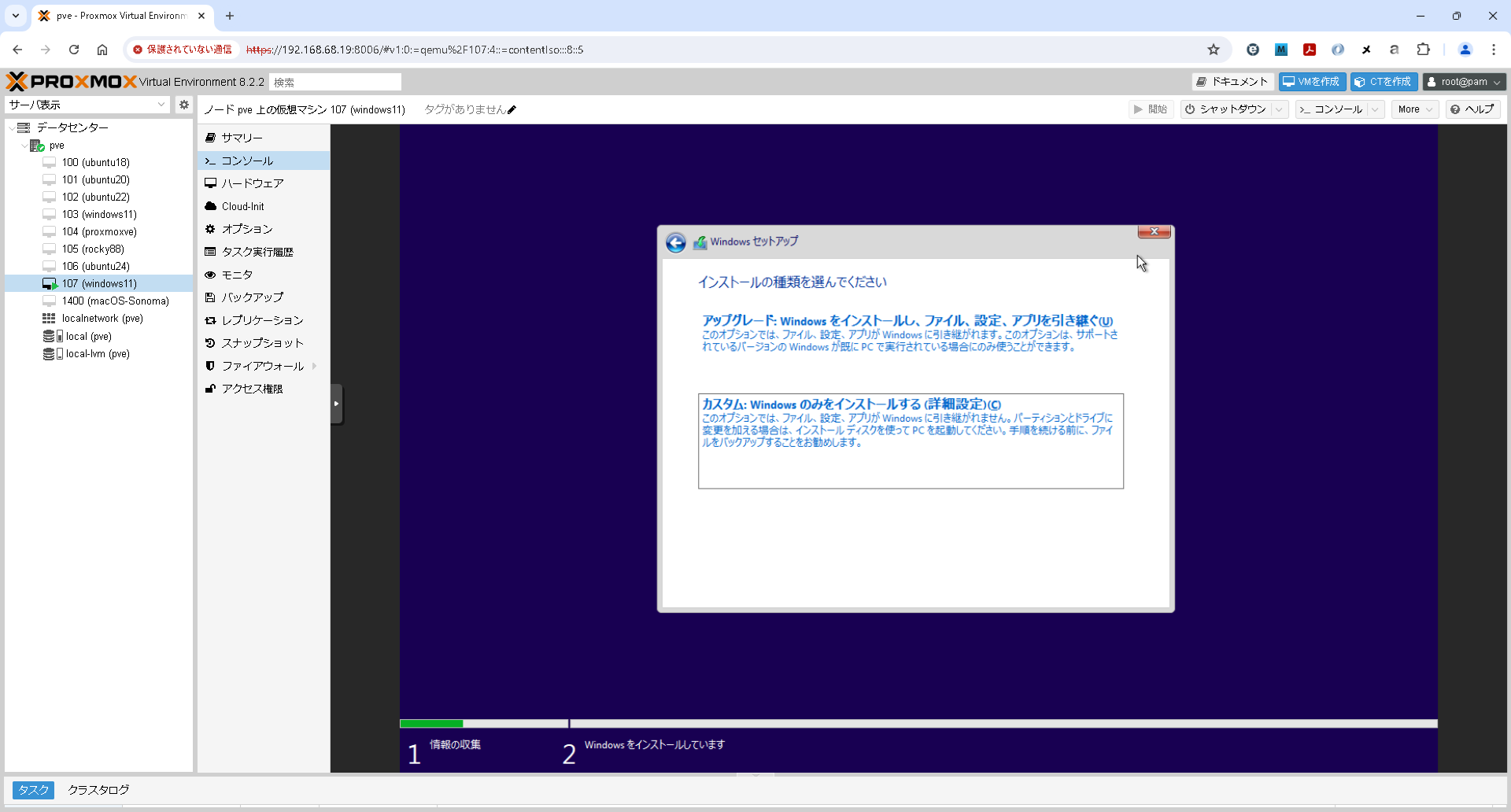Click the CTを作成 button
The width and height of the screenshot is (1511, 812).
pos(1384,82)
